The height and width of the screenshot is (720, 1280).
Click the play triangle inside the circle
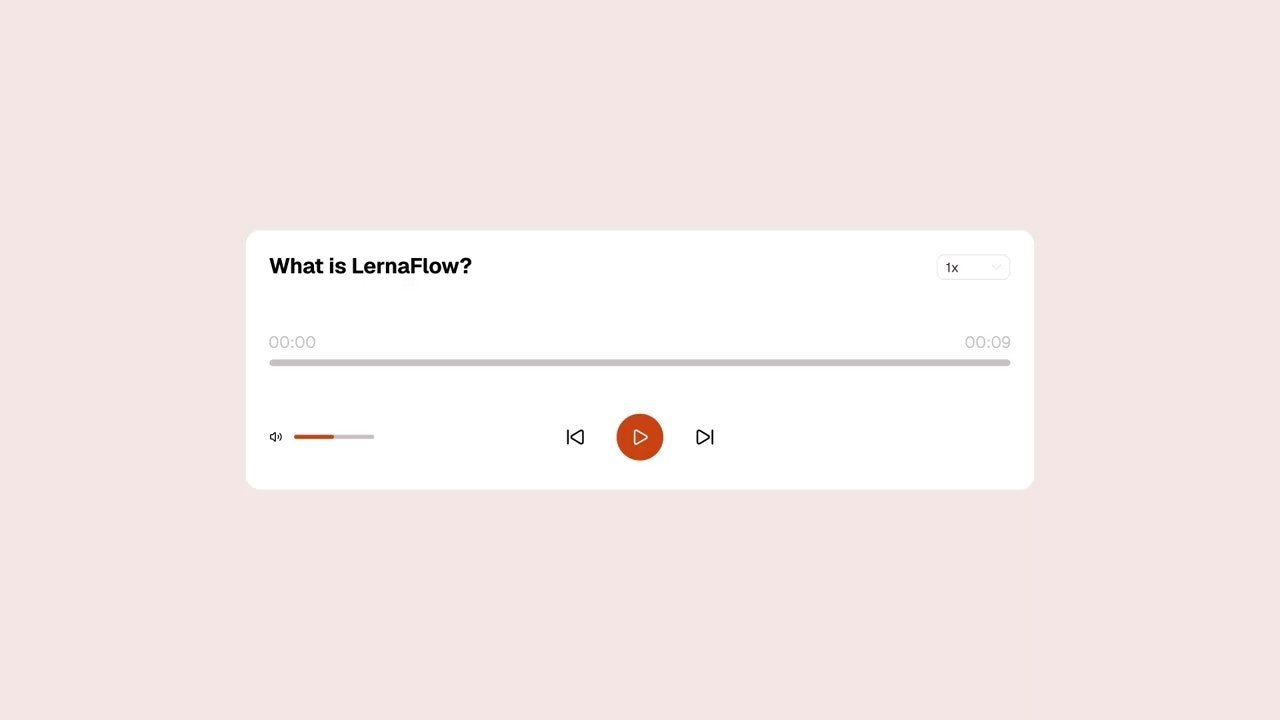tap(640, 437)
